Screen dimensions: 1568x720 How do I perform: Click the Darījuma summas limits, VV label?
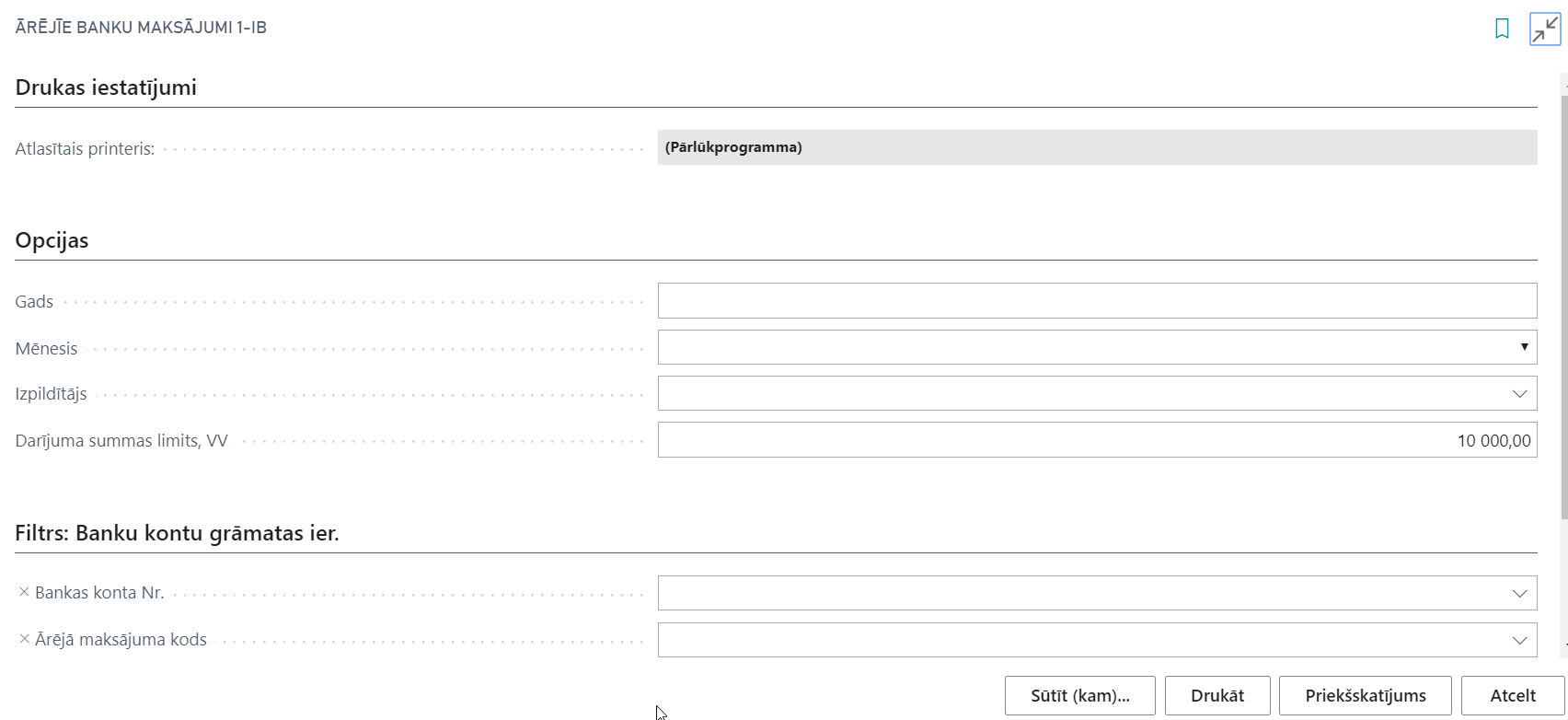pyautogui.click(x=121, y=441)
